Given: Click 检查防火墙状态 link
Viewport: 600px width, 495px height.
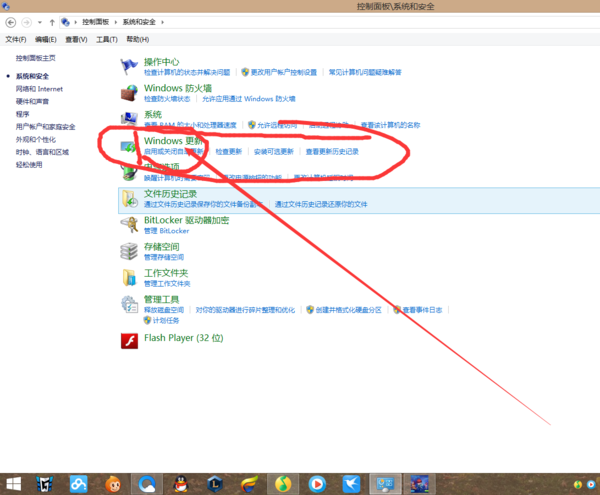Looking at the screenshot, I should pos(167,99).
